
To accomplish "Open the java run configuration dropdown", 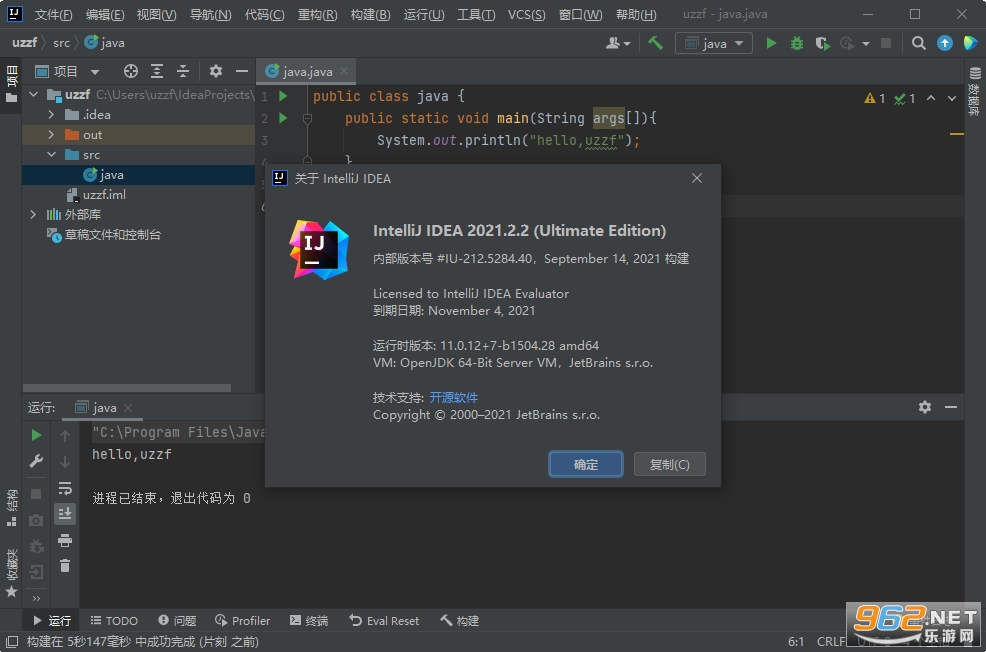I will (714, 43).
